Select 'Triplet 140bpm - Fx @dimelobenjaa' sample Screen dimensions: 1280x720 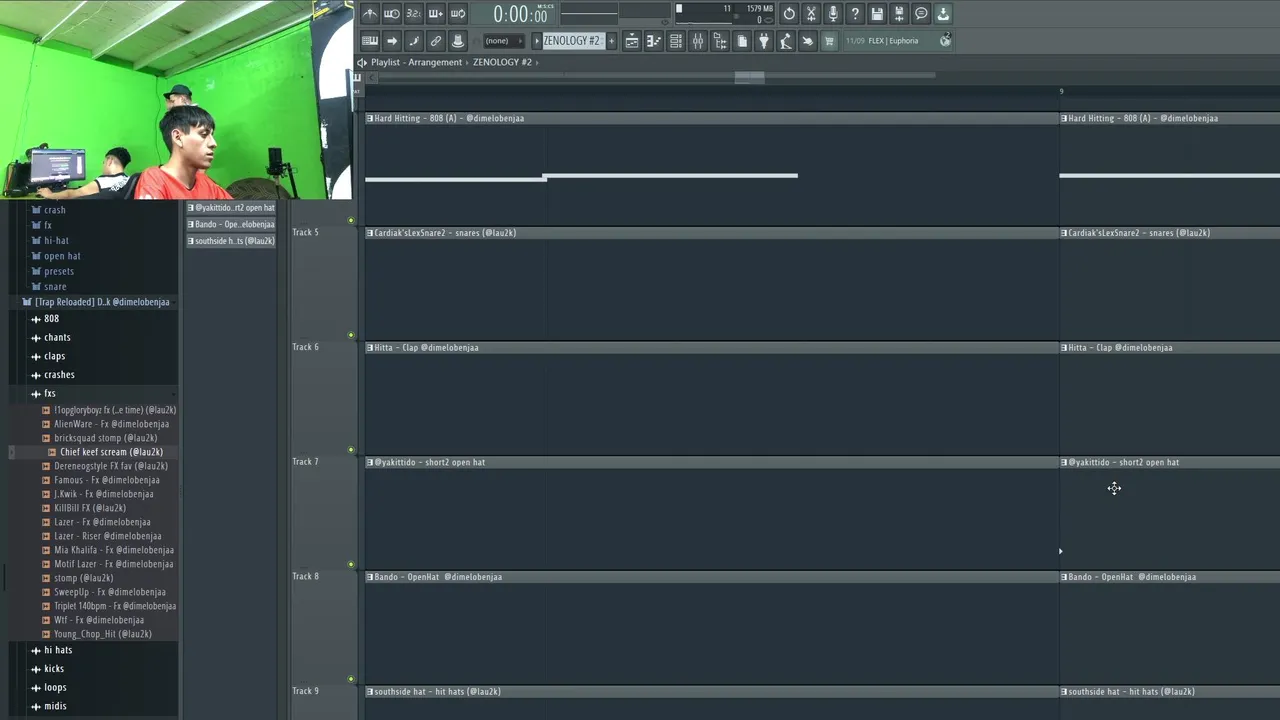pyautogui.click(x=114, y=606)
